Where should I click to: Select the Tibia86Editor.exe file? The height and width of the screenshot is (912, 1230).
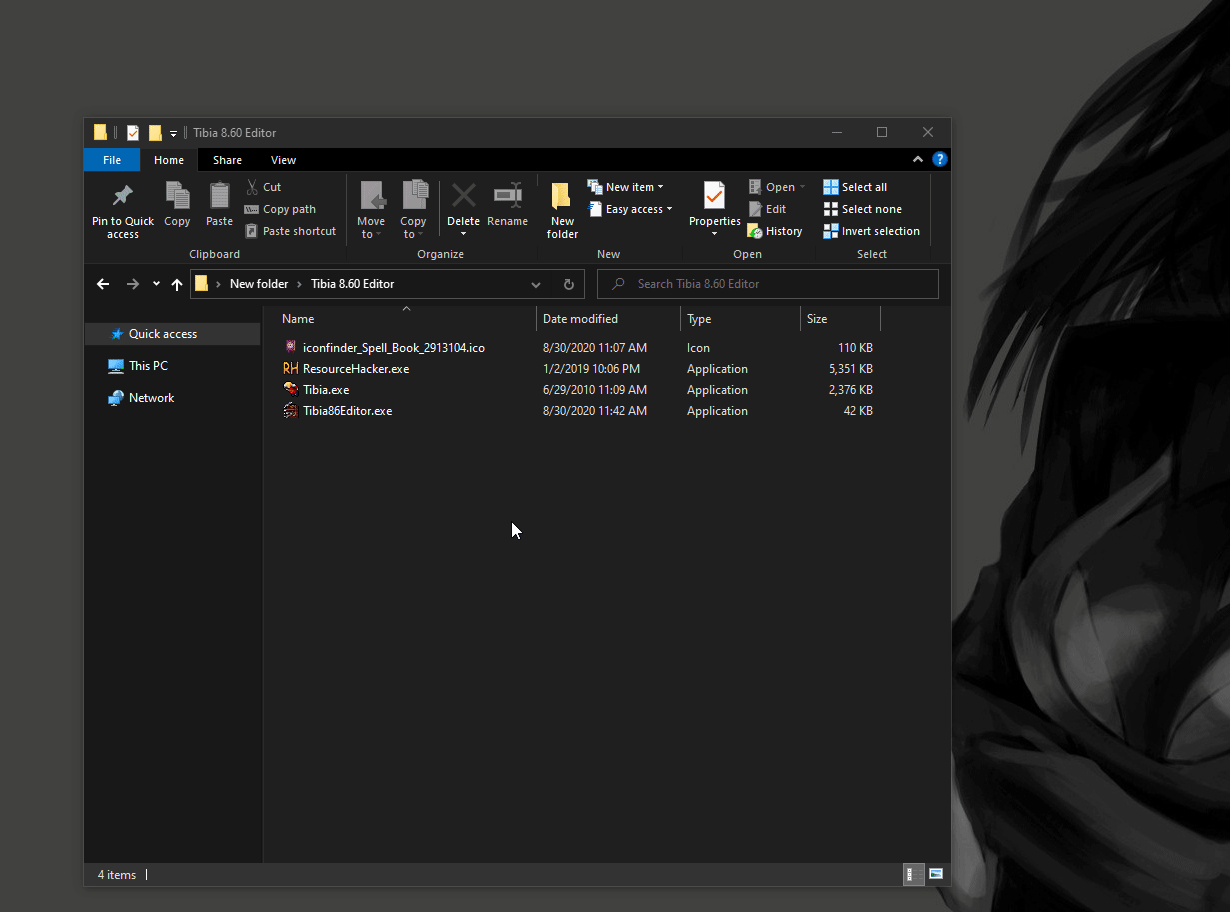click(x=347, y=411)
